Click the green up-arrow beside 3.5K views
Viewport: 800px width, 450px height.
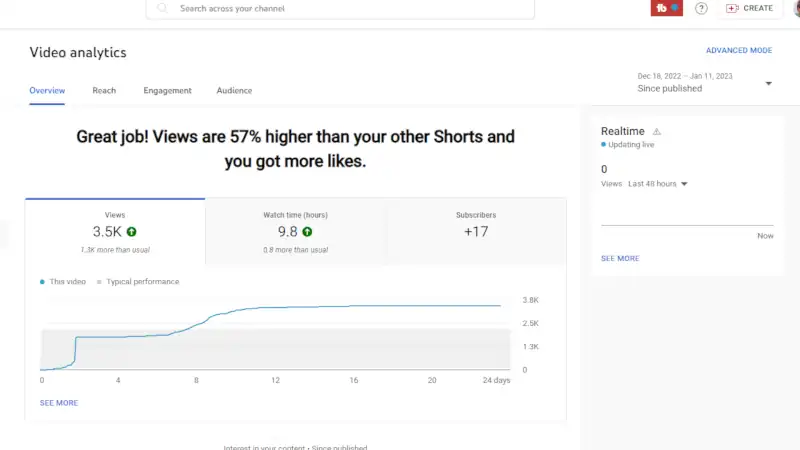pyautogui.click(x=131, y=232)
